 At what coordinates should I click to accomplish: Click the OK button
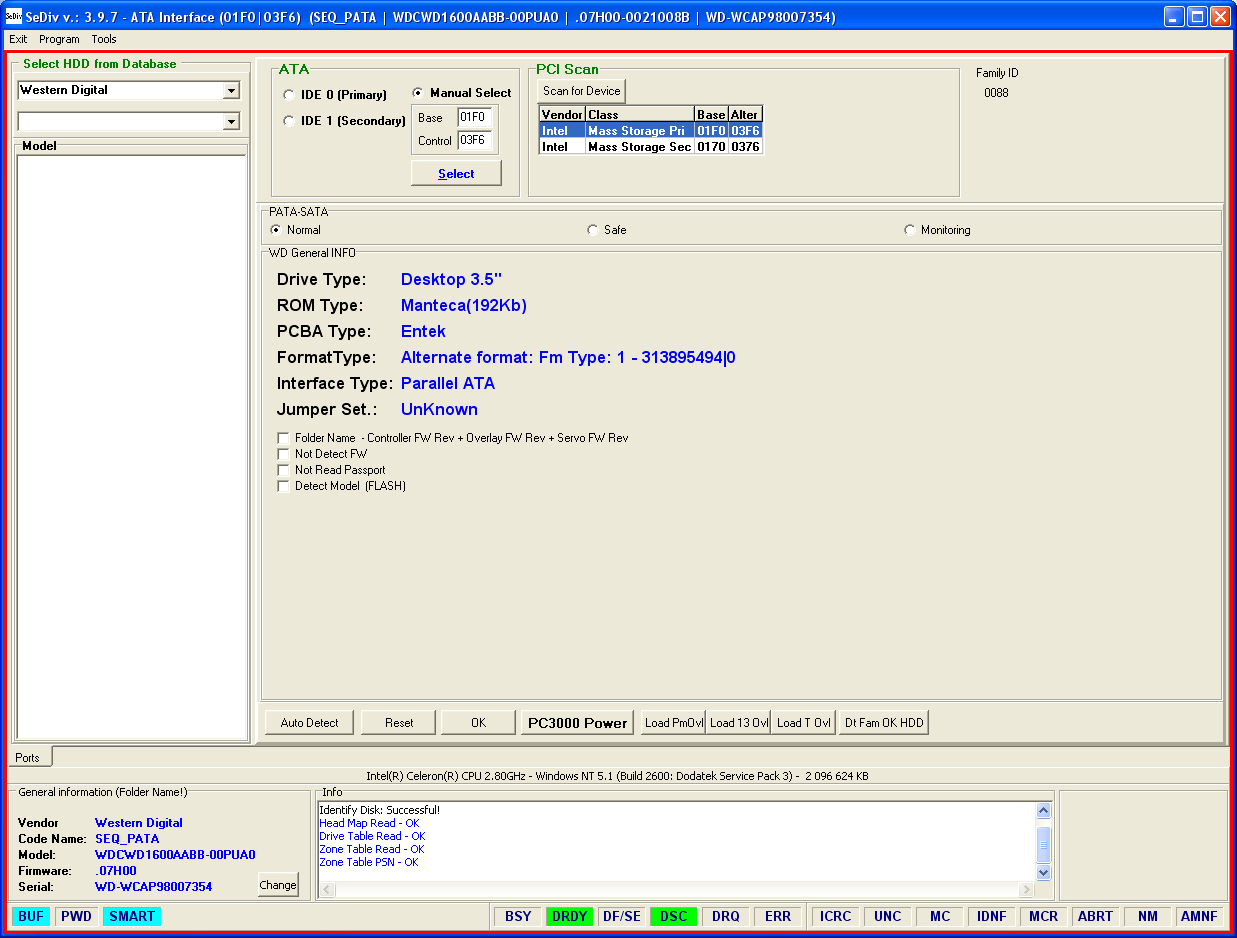pos(478,722)
